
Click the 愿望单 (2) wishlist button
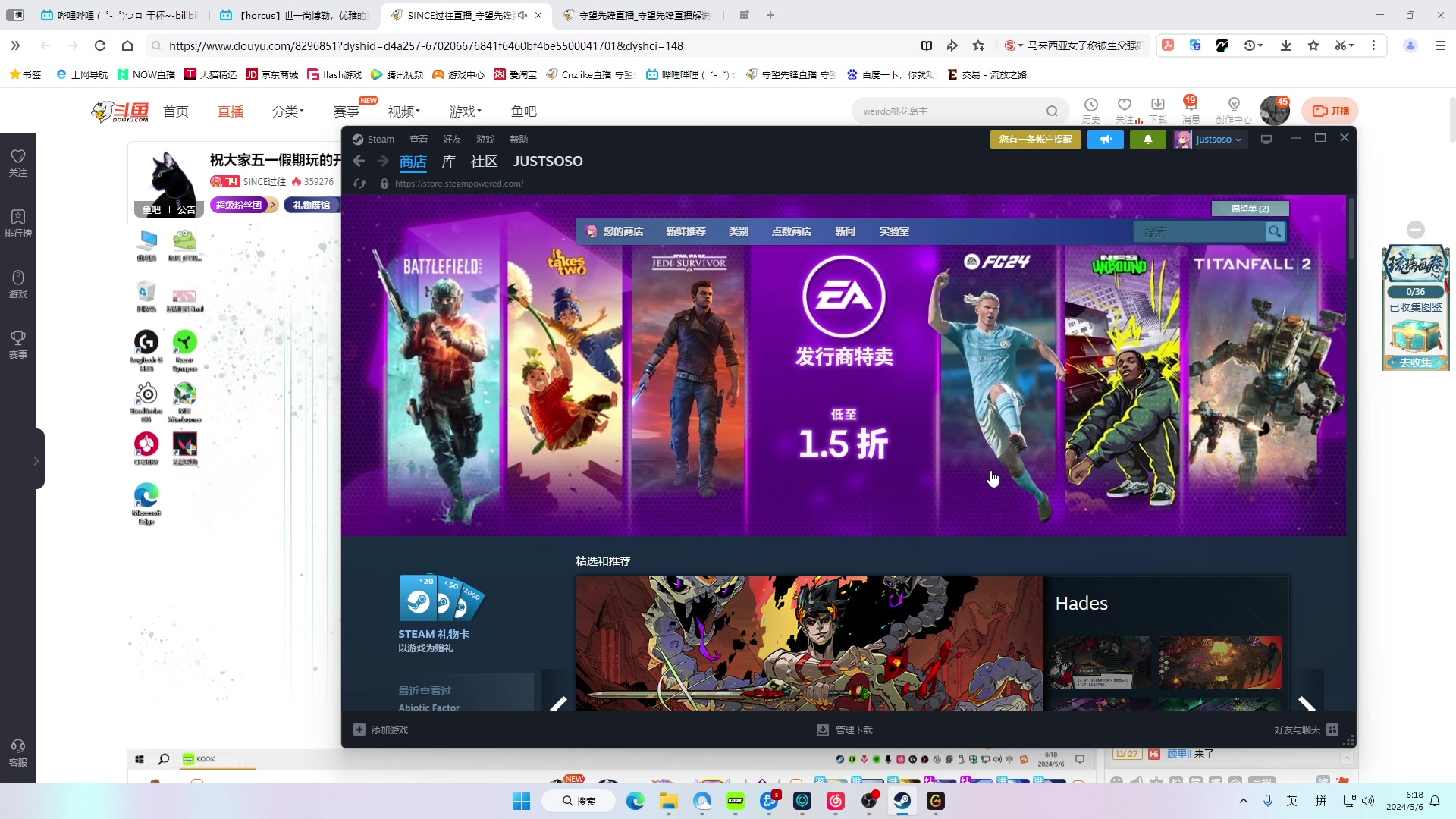1250,209
